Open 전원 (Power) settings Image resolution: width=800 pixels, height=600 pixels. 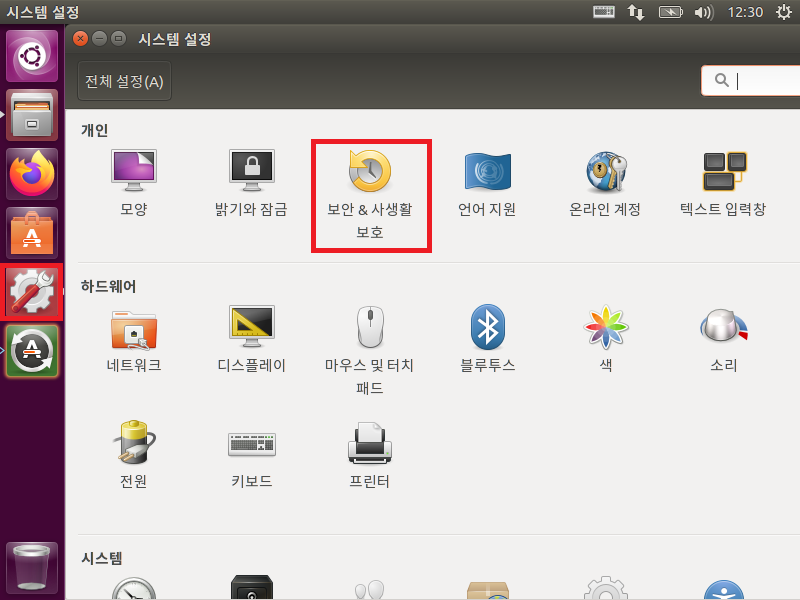tap(134, 455)
